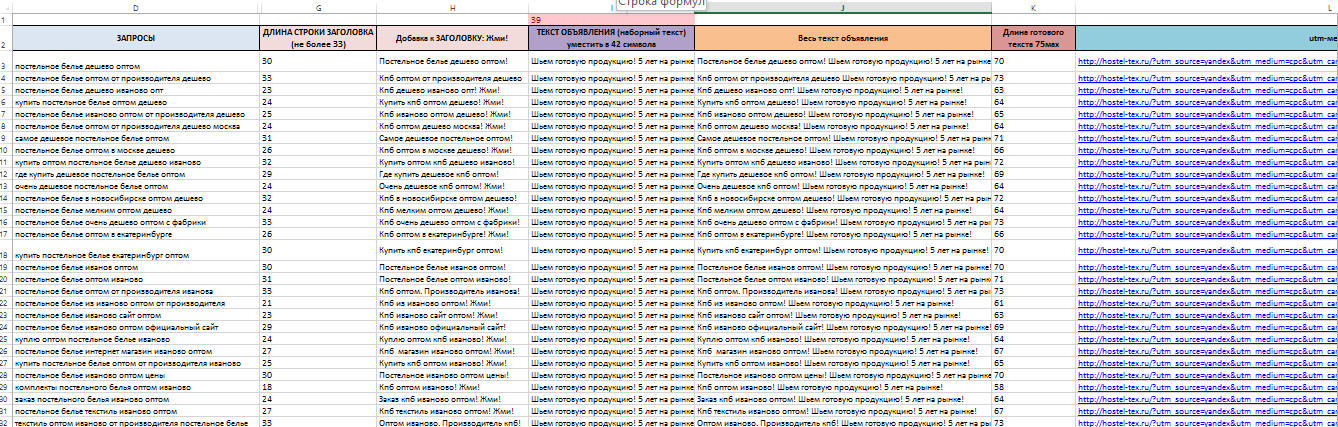The height and width of the screenshot is (427, 1338).
Task: Select column H cell 'Самое дешевое постельное оптом!'
Action: pos(452,137)
